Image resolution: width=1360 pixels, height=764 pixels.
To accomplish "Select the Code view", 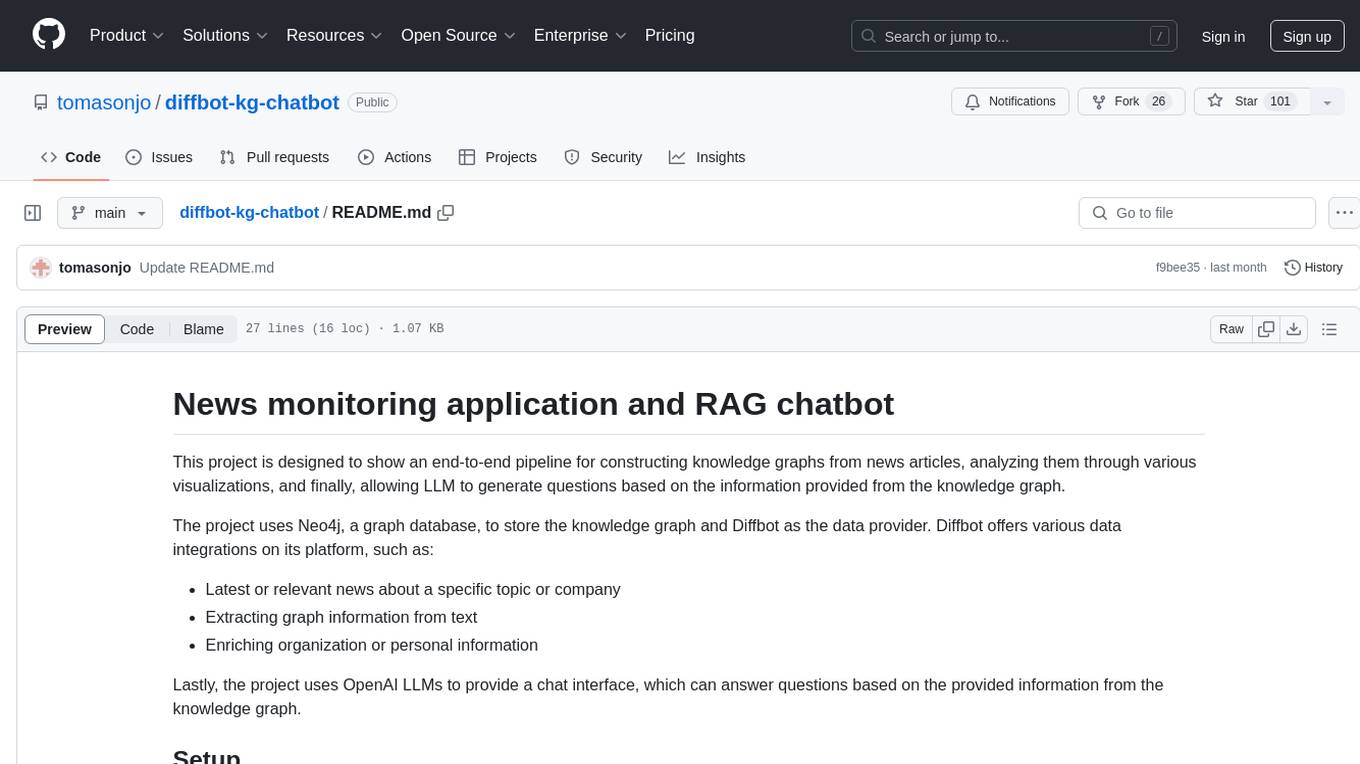I will [137, 329].
